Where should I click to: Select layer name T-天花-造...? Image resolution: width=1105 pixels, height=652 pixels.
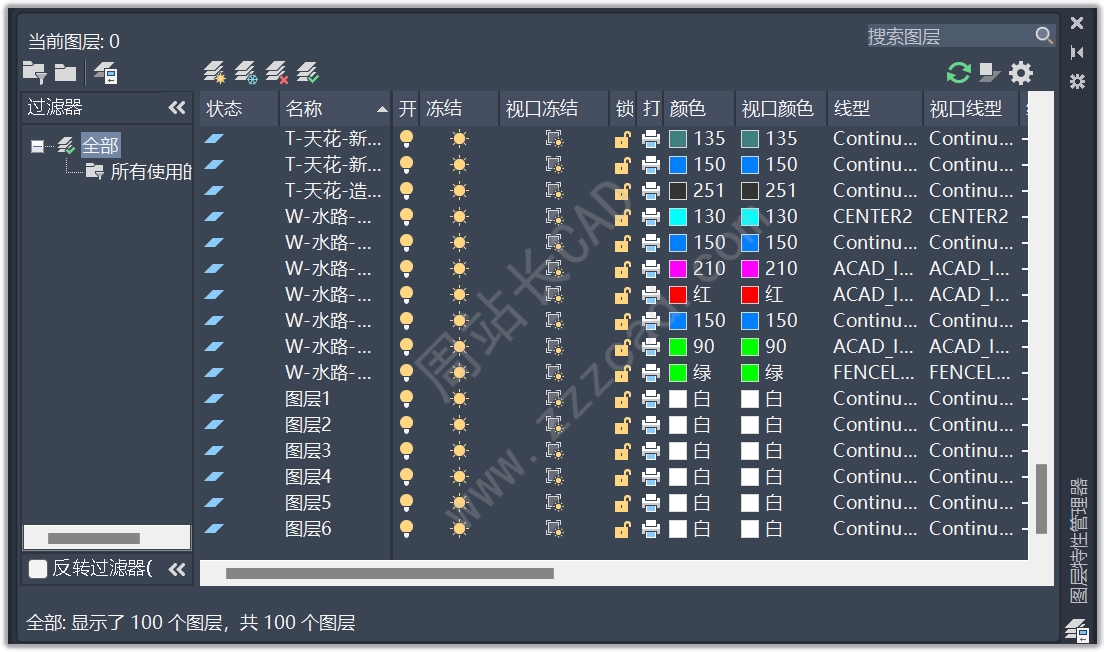(333, 190)
